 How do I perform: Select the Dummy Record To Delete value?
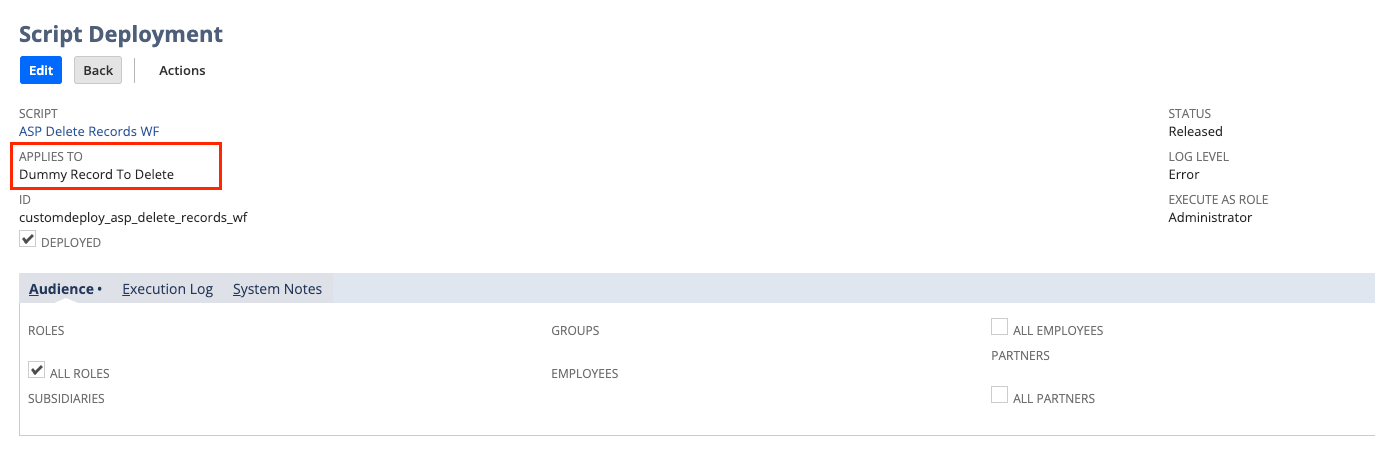96,174
